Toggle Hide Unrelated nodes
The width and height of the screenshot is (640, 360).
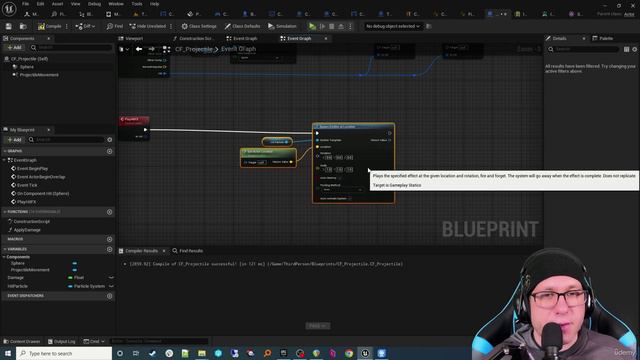[148, 26]
